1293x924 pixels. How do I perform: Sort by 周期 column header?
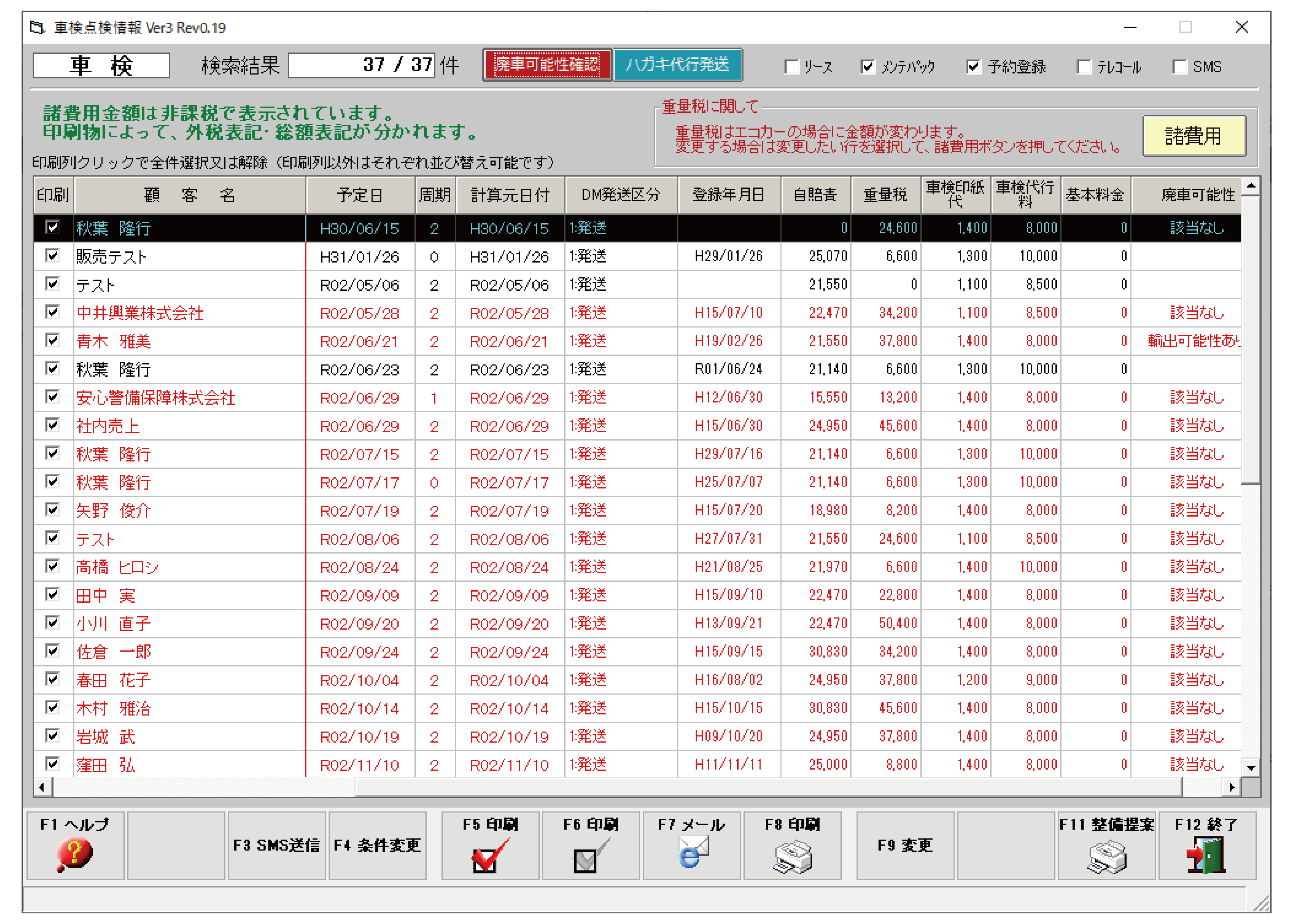(x=435, y=195)
